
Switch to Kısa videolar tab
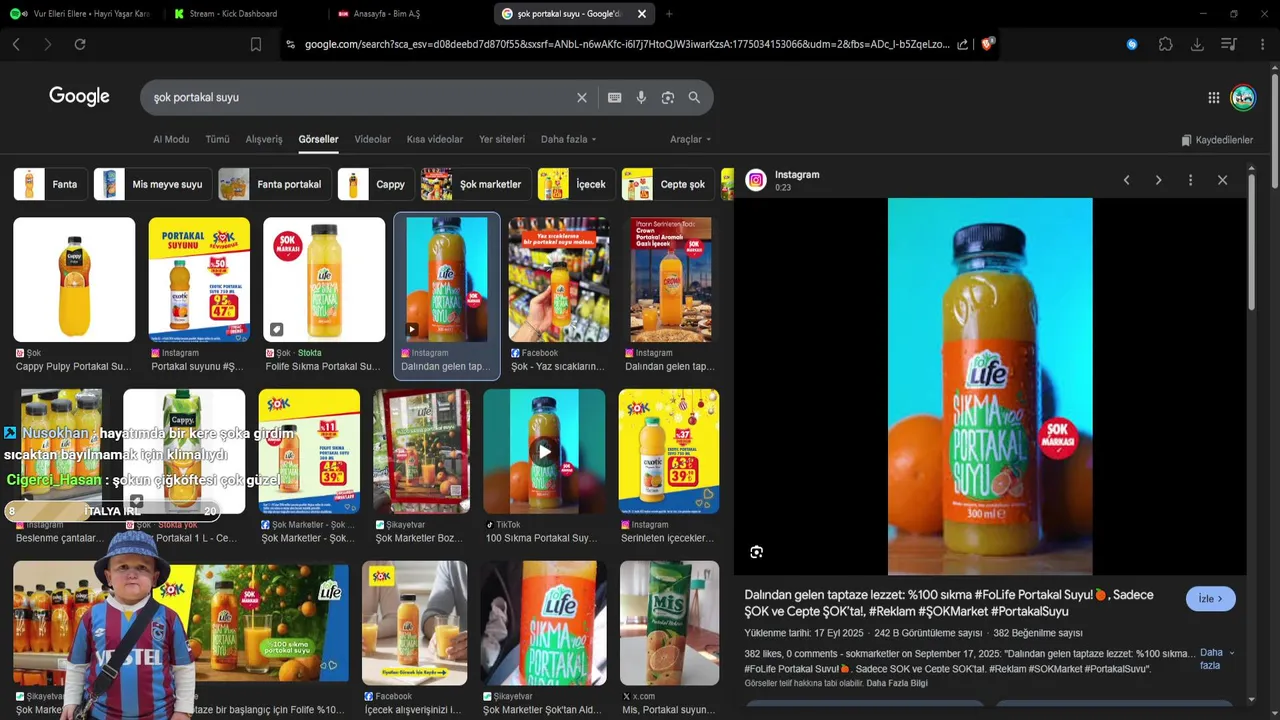click(x=435, y=139)
